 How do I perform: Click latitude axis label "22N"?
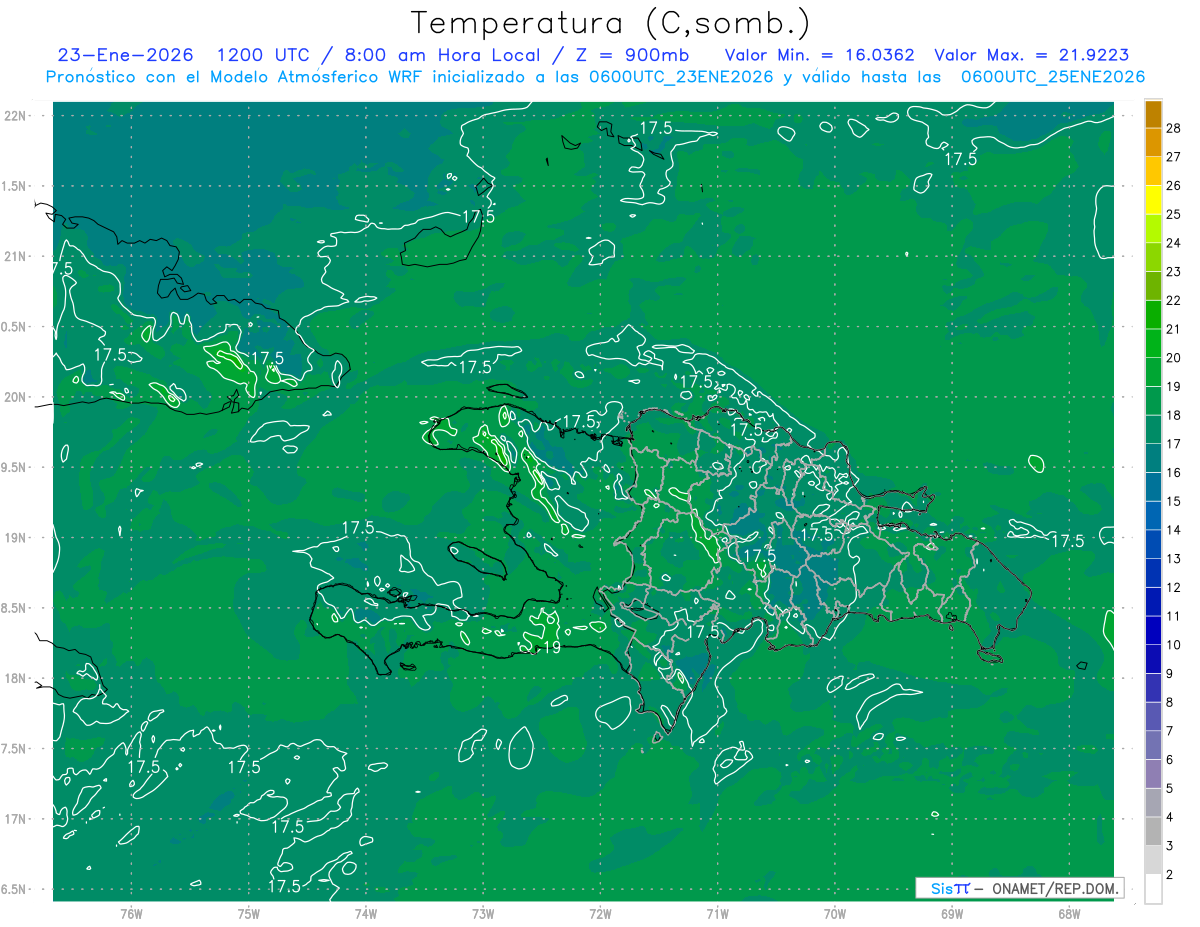(17, 115)
